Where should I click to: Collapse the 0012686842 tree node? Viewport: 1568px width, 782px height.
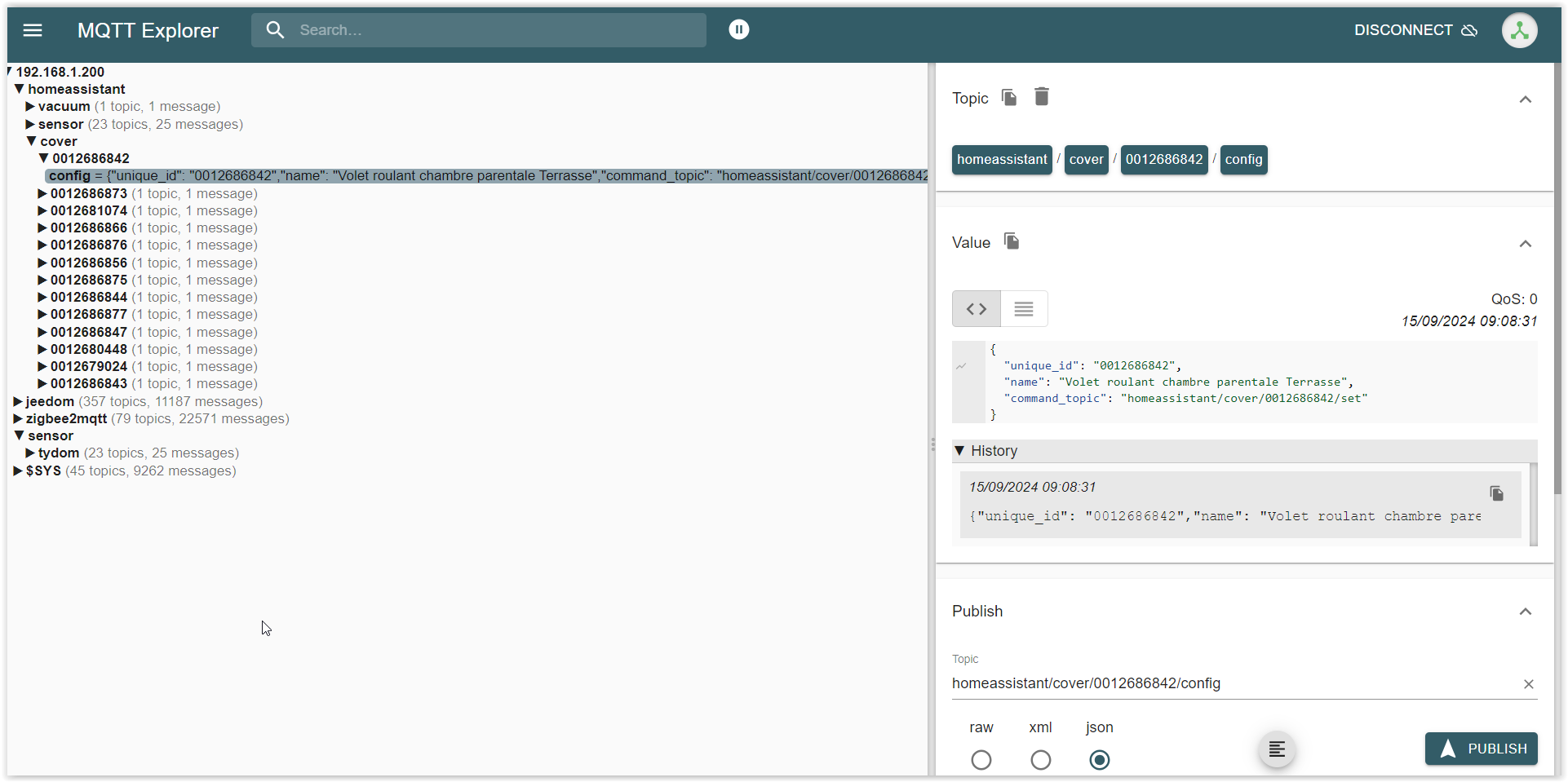(x=43, y=158)
